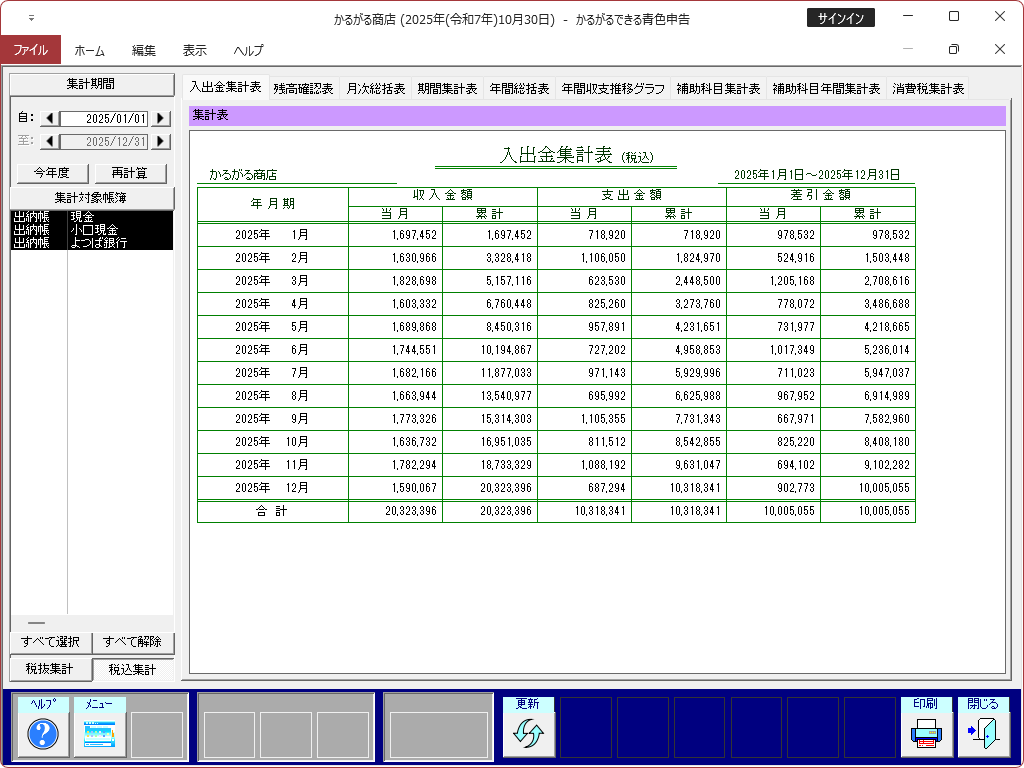Image resolution: width=1024 pixels, height=768 pixels.
Task: Click the quick access toolbar customize arrow
Action: point(30,18)
